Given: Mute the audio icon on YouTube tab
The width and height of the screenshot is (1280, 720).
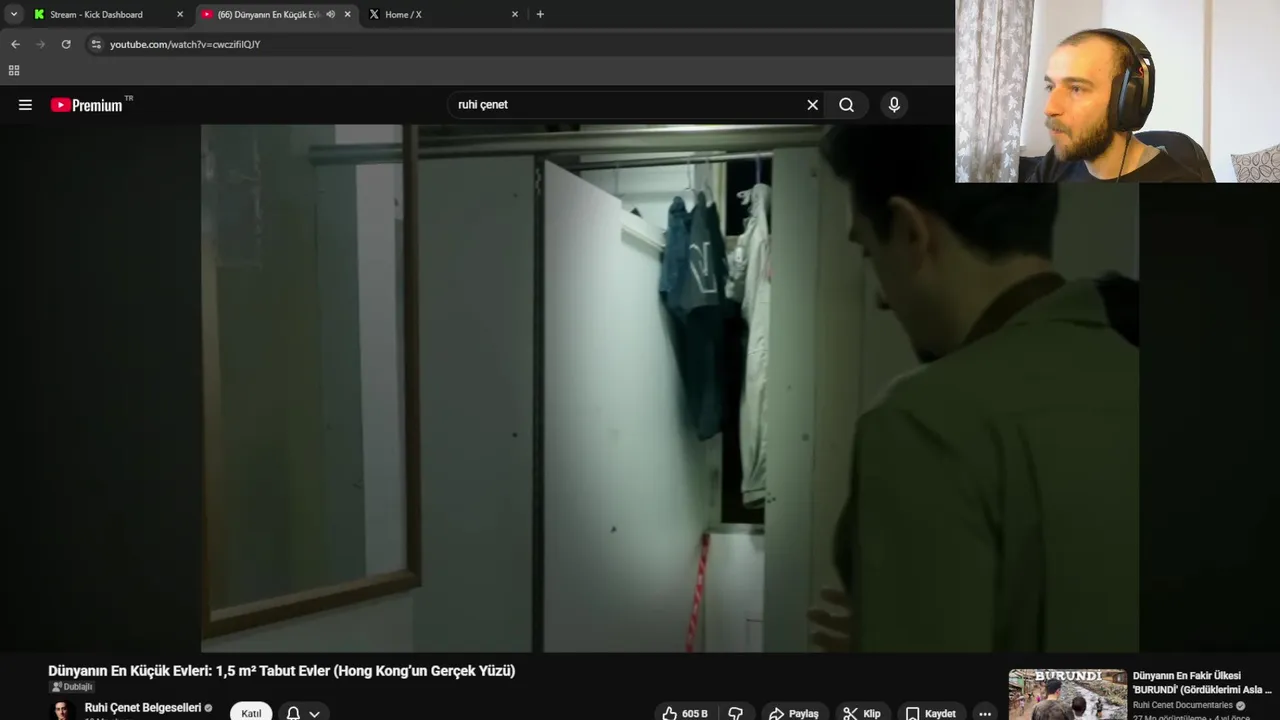Looking at the screenshot, I should pos(330,14).
